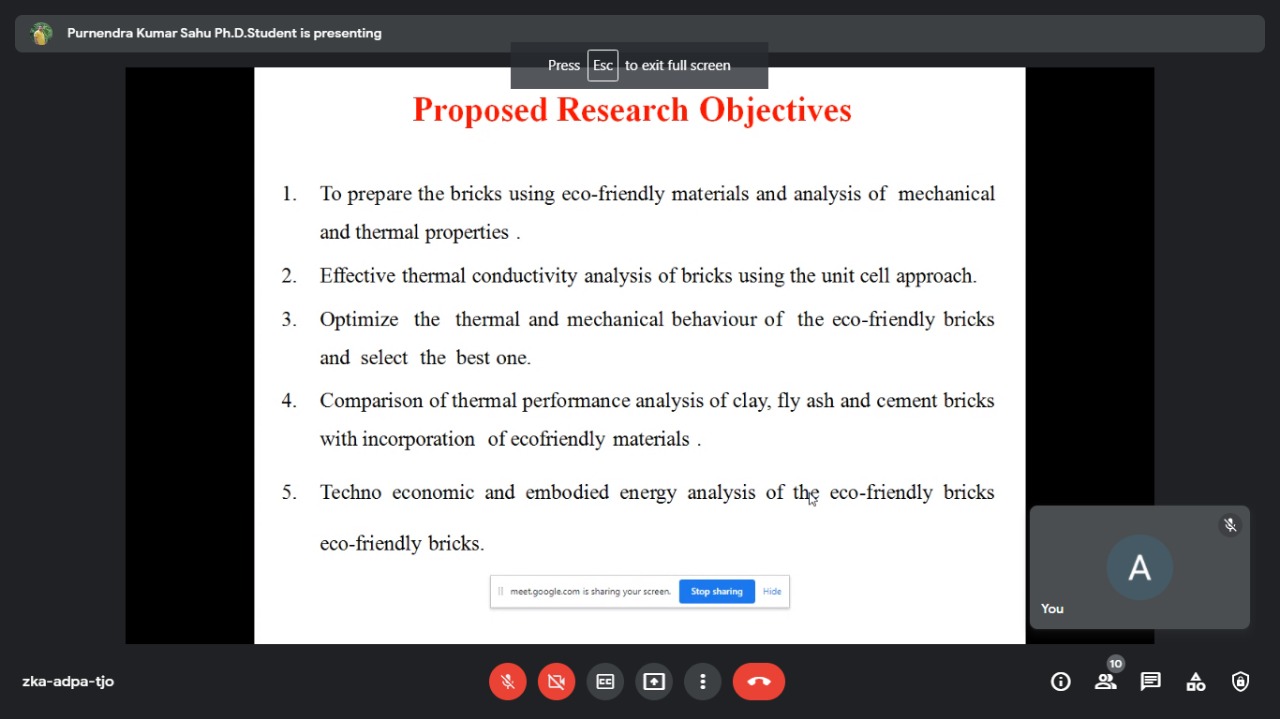The height and width of the screenshot is (719, 1280).
Task: Click the 'Proposed Research Objectives' slide title
Action: coord(632,109)
